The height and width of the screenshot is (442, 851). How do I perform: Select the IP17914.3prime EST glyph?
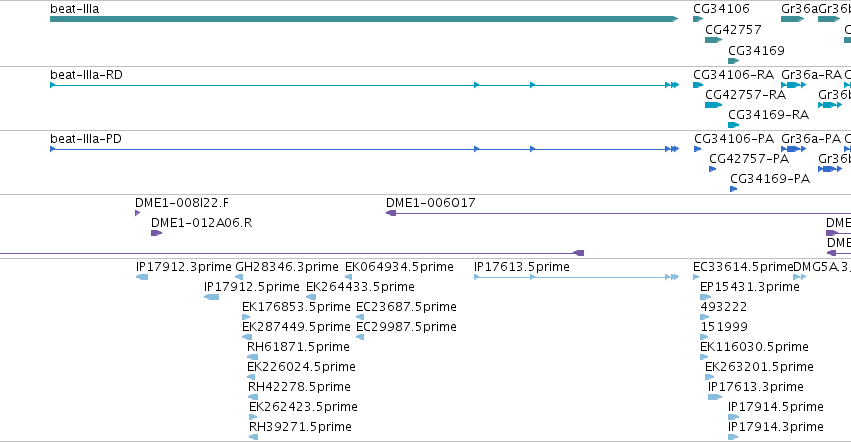[733, 437]
